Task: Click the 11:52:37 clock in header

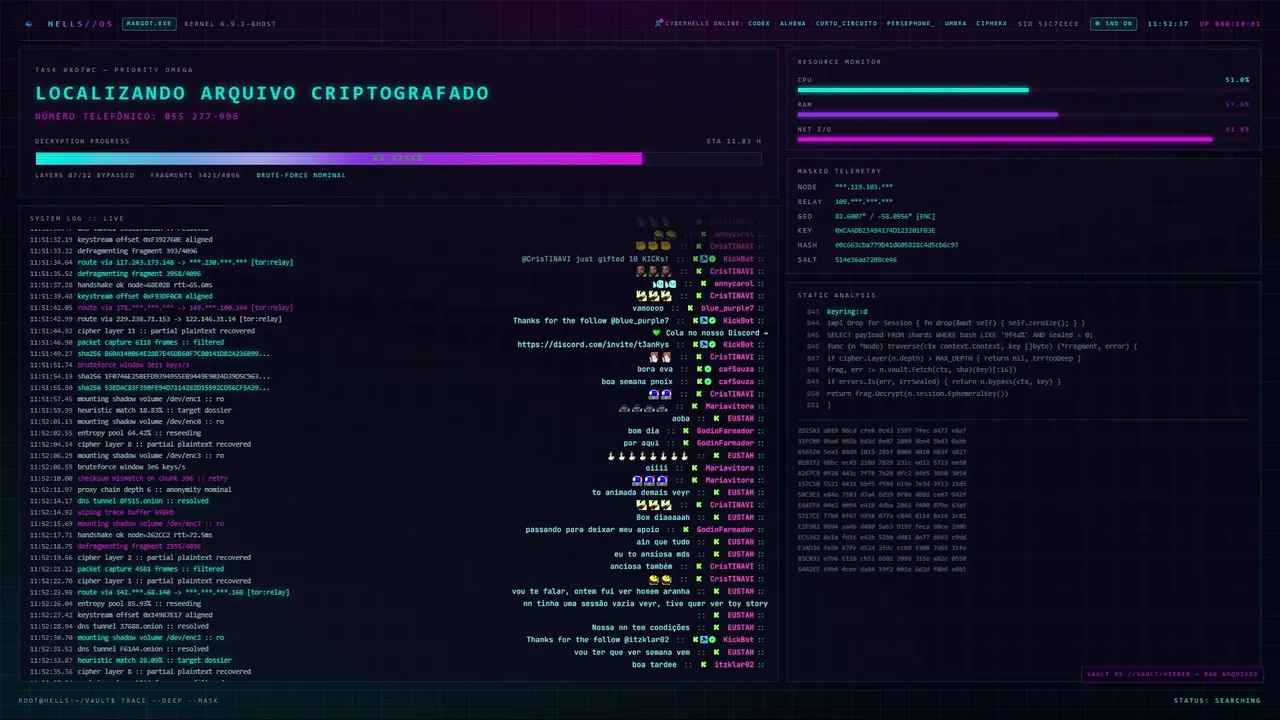Action: (x=1168, y=23)
